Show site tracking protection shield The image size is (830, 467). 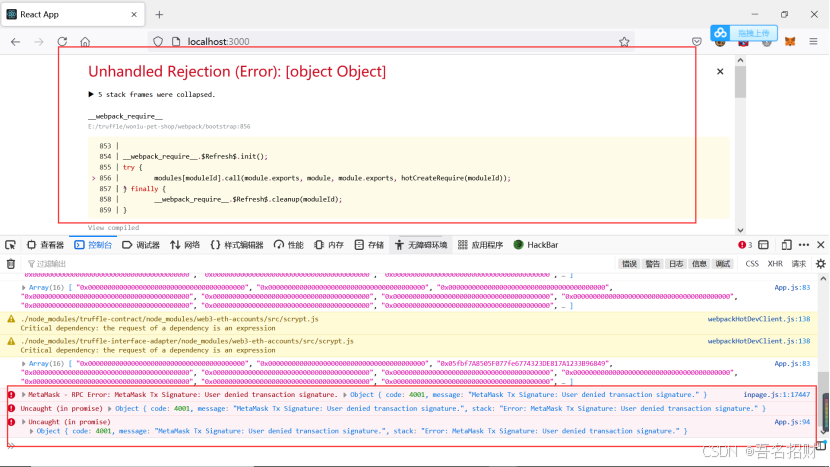158,41
